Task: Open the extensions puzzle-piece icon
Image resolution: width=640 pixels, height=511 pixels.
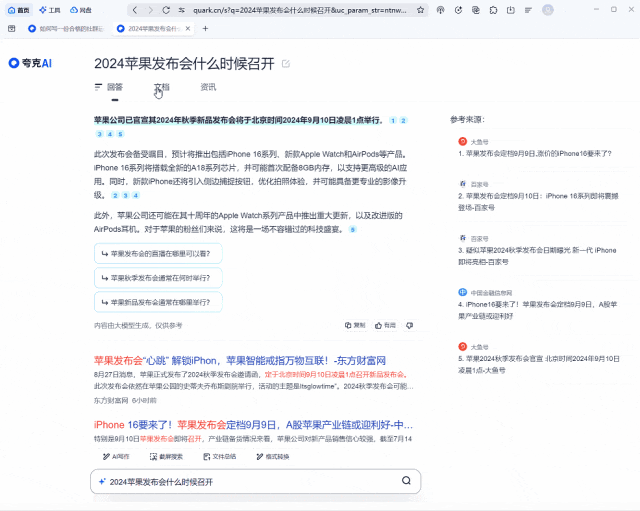Action: click(x=493, y=10)
